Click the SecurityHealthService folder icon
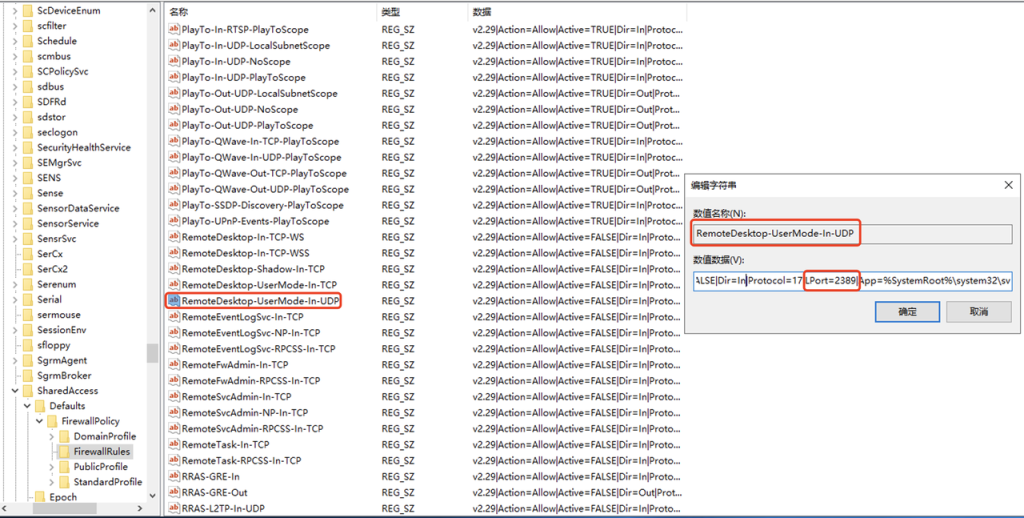Screen dimensions: 1024x518 [x=27, y=147]
